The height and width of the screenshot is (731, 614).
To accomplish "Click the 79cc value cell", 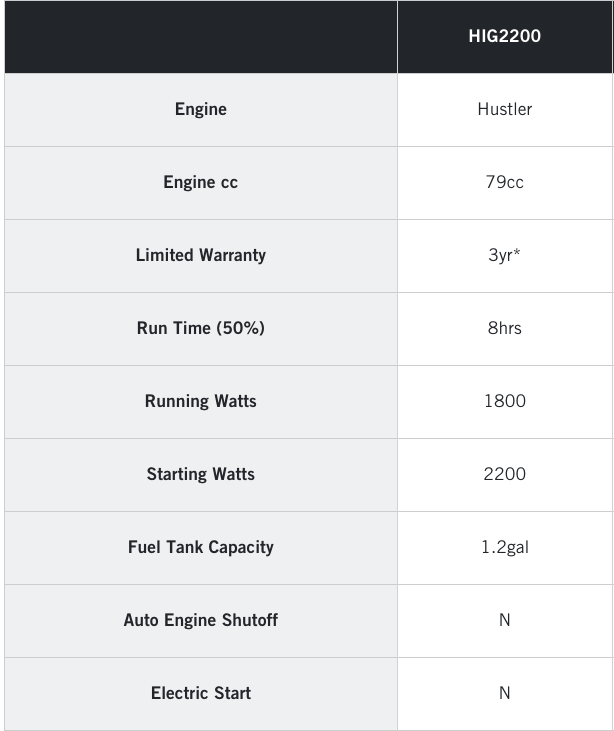I will (x=504, y=182).
